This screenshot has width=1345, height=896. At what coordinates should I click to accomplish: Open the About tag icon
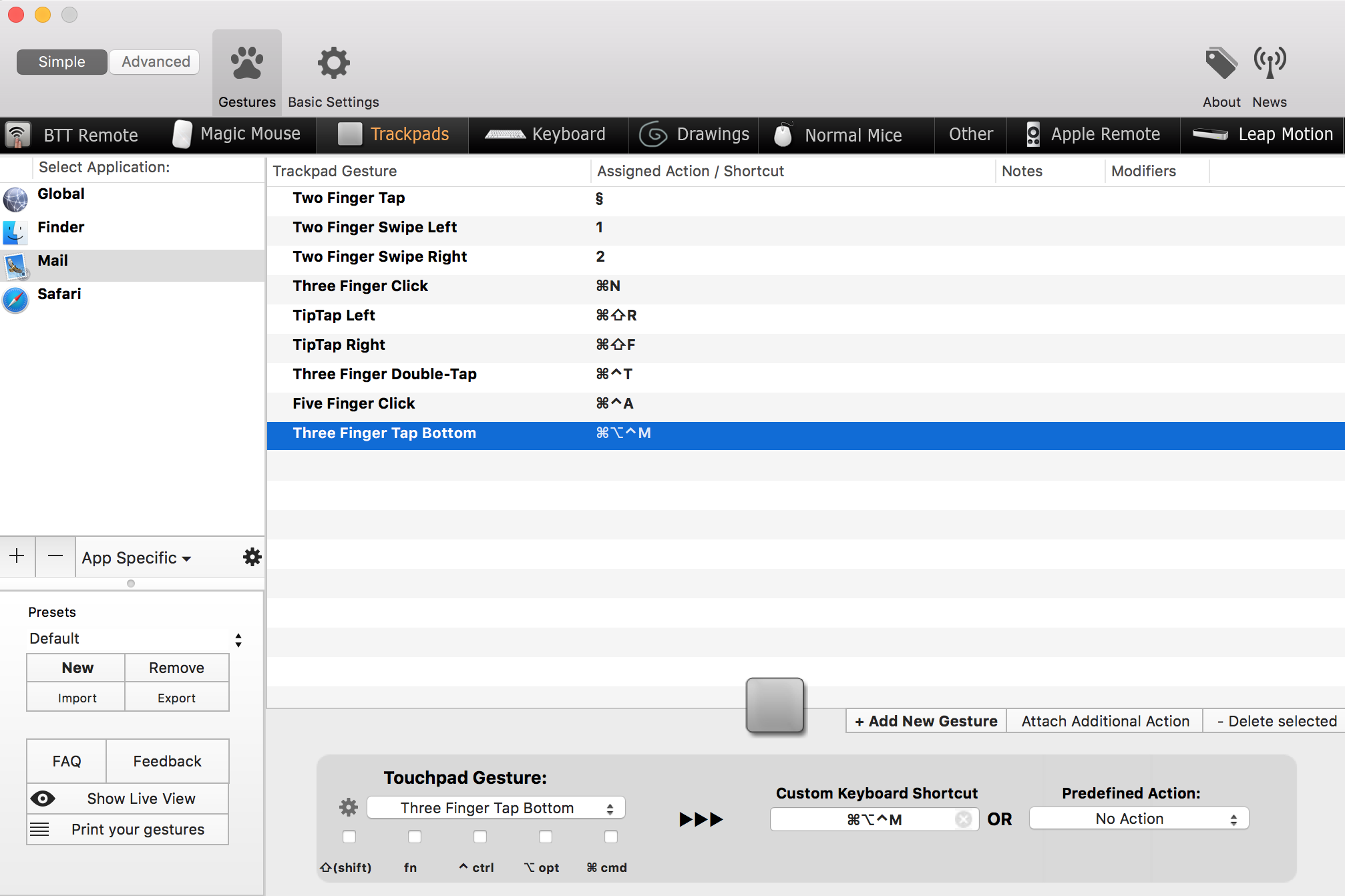(x=1221, y=63)
